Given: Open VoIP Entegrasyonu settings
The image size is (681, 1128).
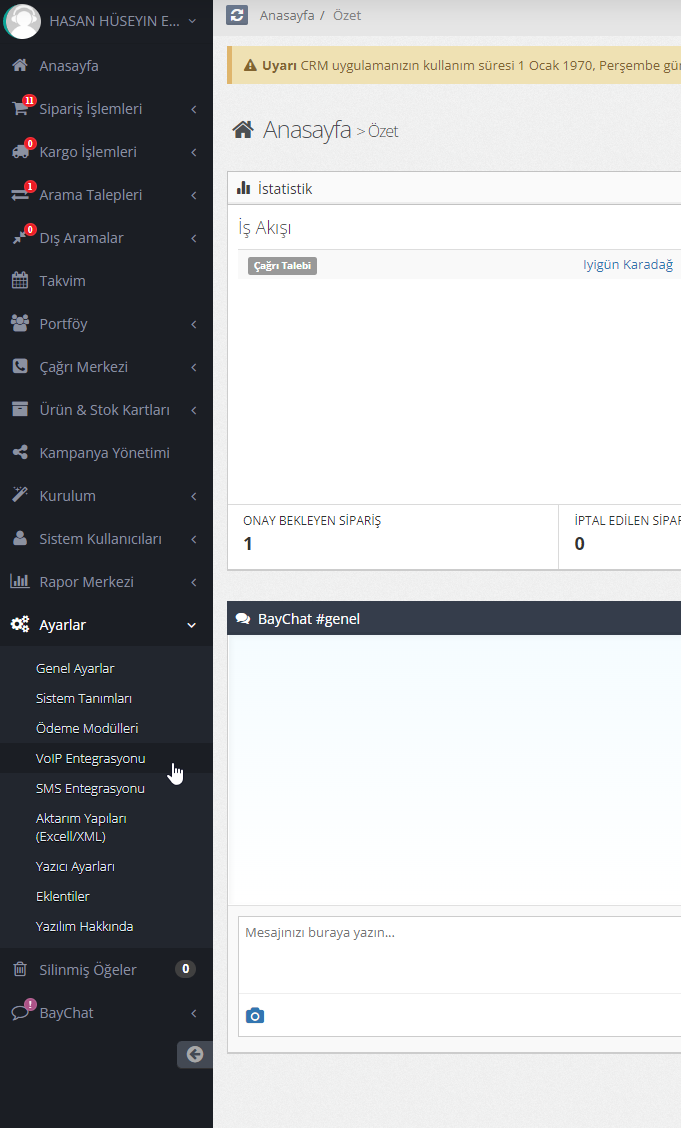Looking at the screenshot, I should point(90,758).
